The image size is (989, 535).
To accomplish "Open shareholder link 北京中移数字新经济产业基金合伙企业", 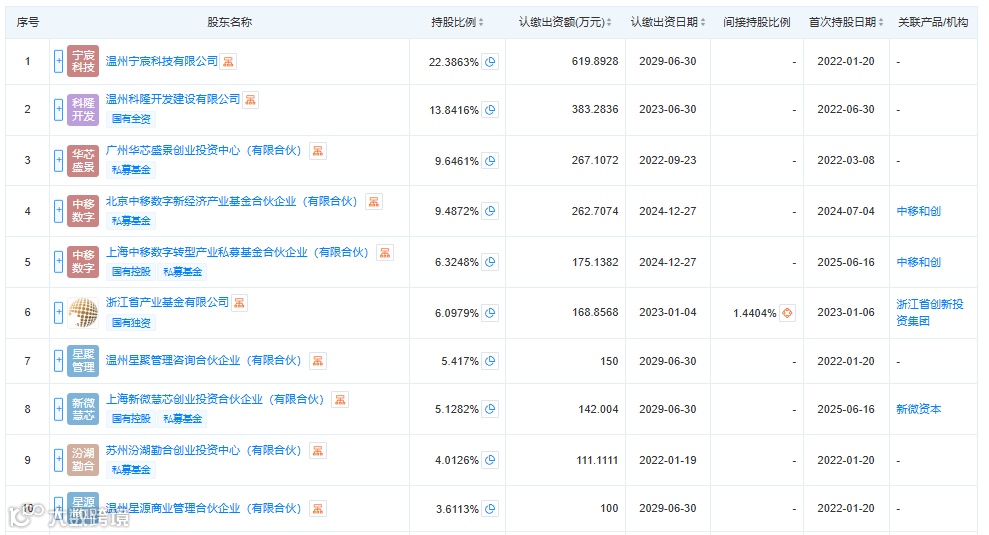I will pos(231,201).
